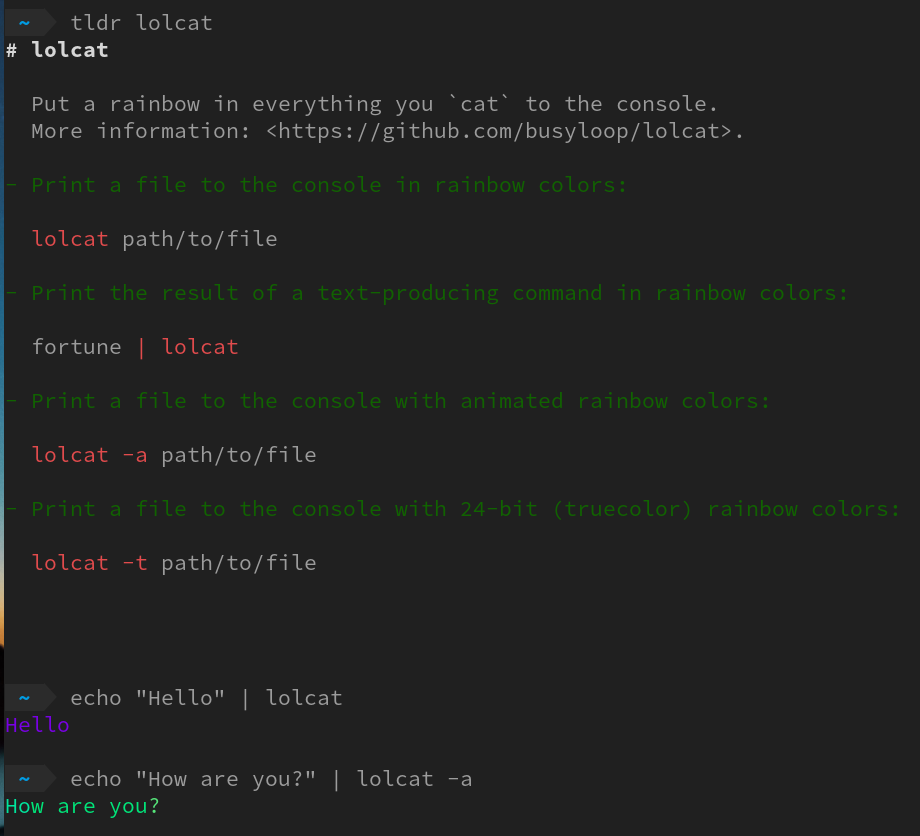Click the typed "tldr lolcat" command
The height and width of the screenshot is (836, 920).
[x=141, y=23]
